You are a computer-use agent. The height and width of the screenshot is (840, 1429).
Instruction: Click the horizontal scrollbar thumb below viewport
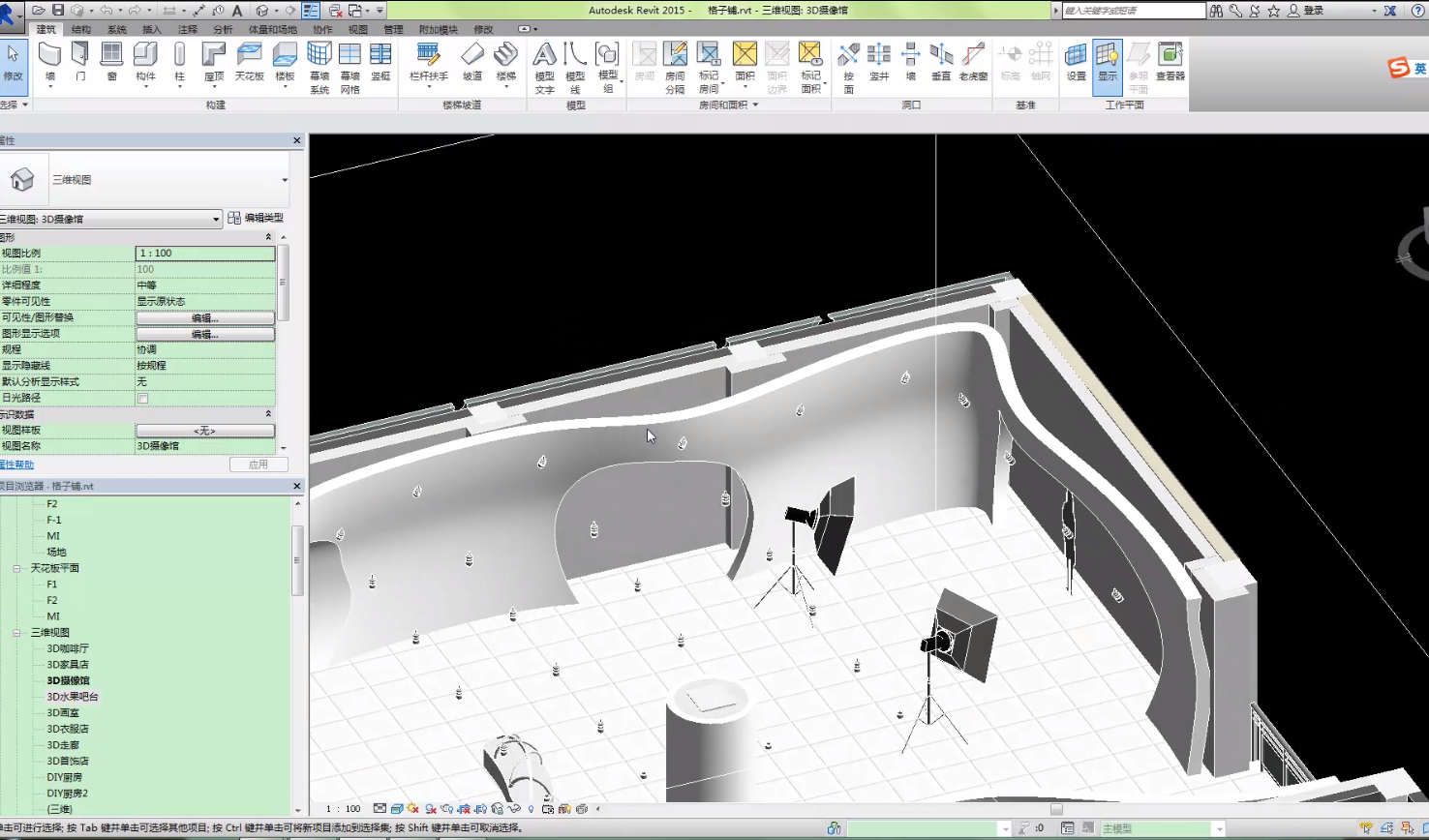click(1056, 809)
